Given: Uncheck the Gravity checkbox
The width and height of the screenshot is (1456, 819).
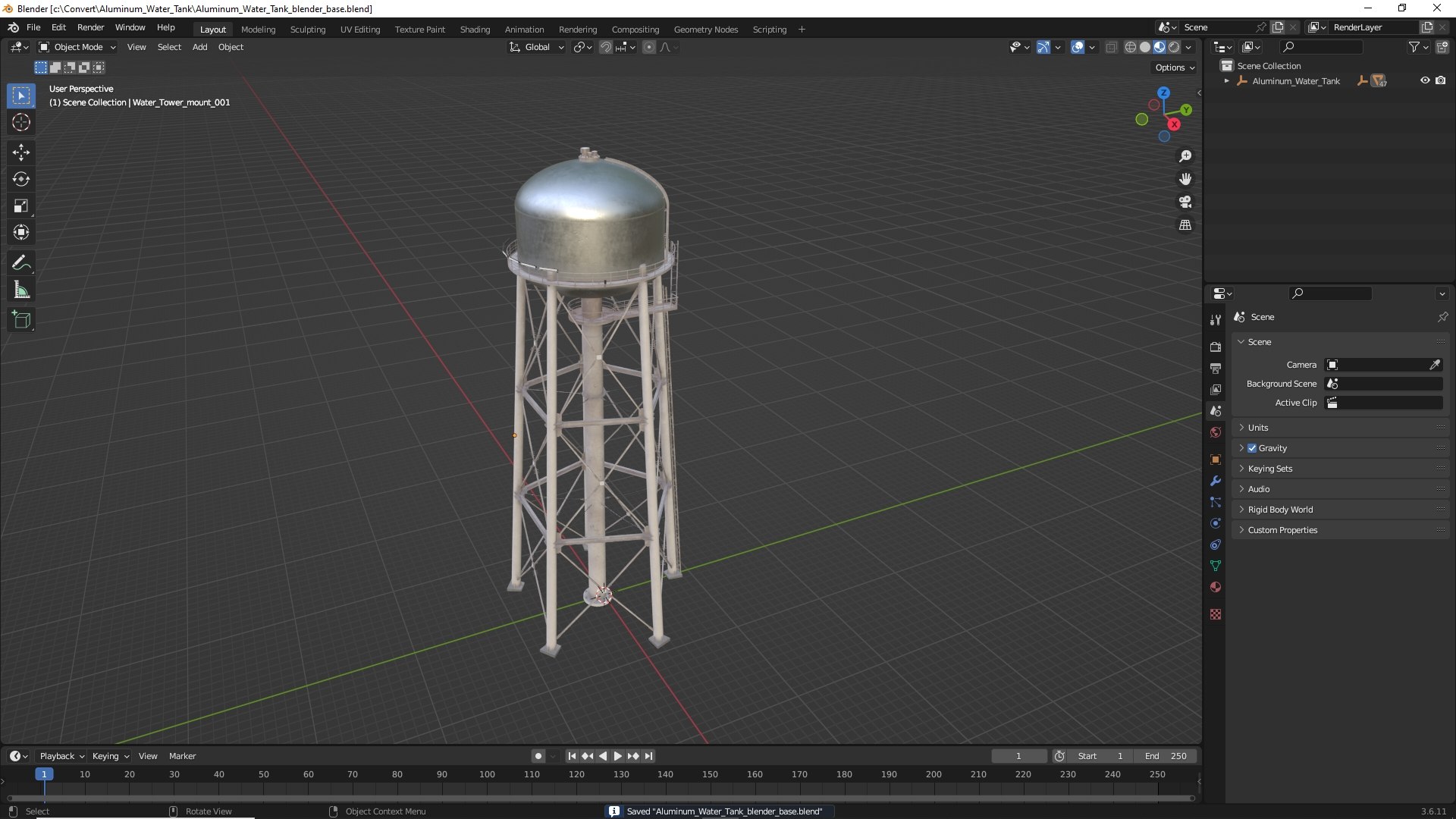Looking at the screenshot, I should click(x=1252, y=448).
